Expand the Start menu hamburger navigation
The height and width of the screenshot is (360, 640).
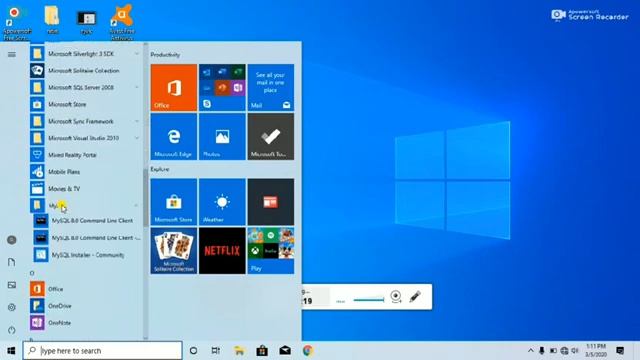coord(11,54)
